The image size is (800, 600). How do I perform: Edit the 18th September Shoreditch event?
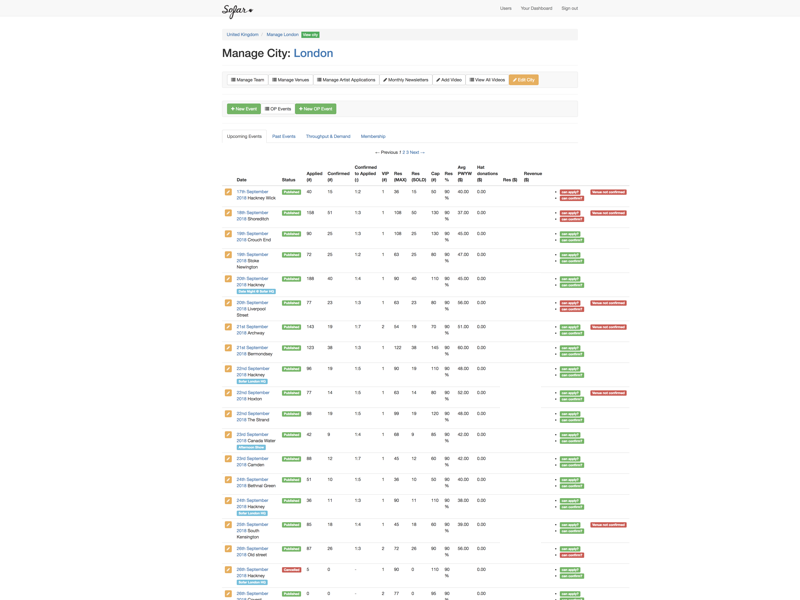pos(228,213)
